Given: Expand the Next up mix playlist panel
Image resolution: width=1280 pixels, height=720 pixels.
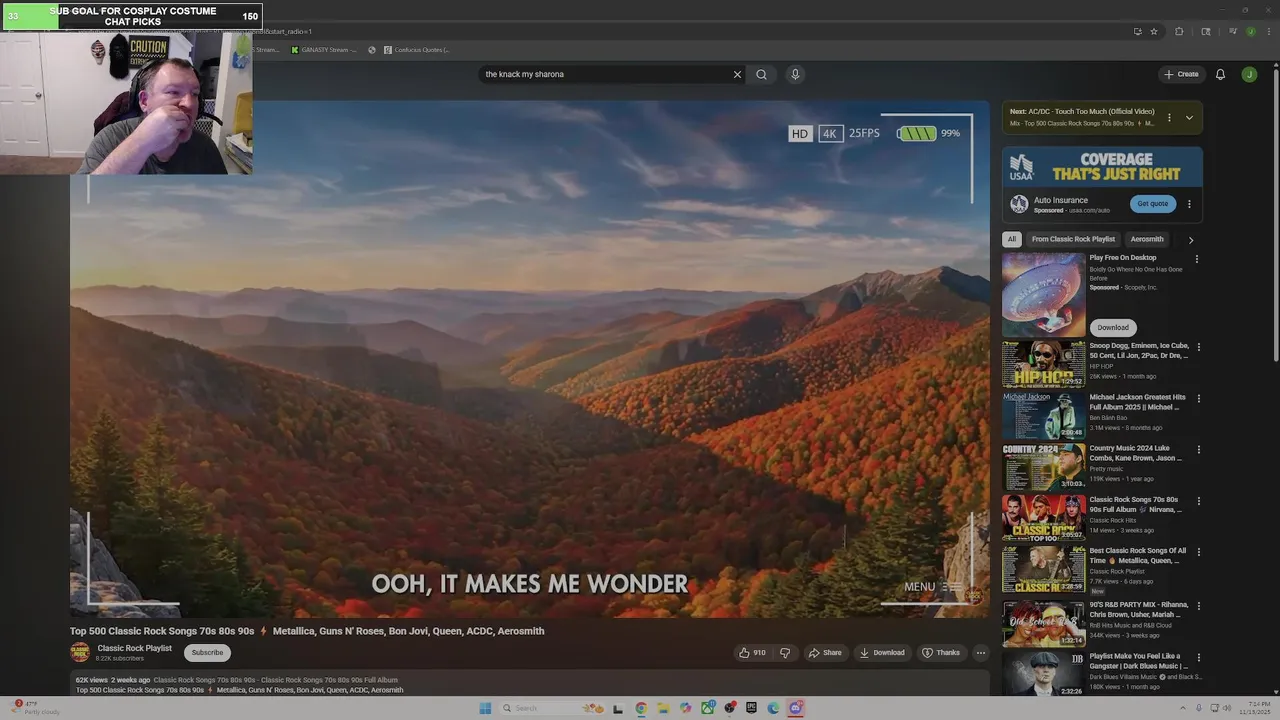Looking at the screenshot, I should click(1189, 117).
